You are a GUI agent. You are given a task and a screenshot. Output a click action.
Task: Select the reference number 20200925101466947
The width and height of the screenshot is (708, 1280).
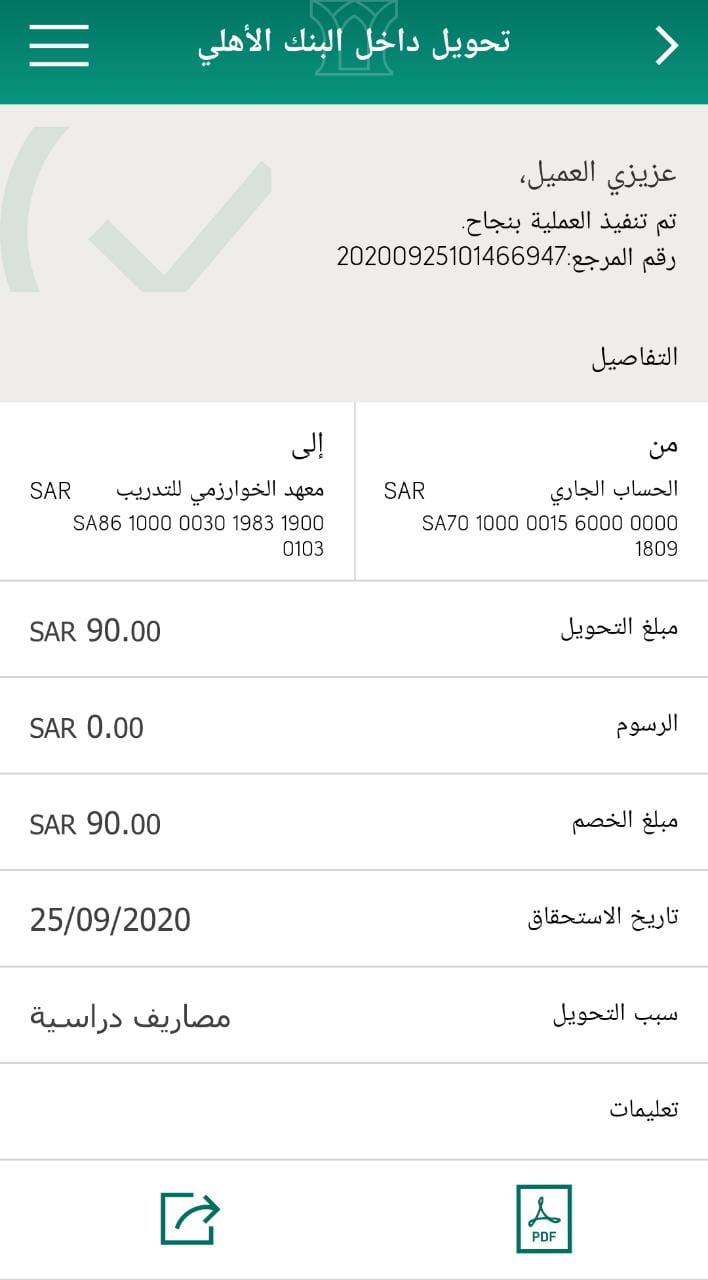click(x=452, y=257)
